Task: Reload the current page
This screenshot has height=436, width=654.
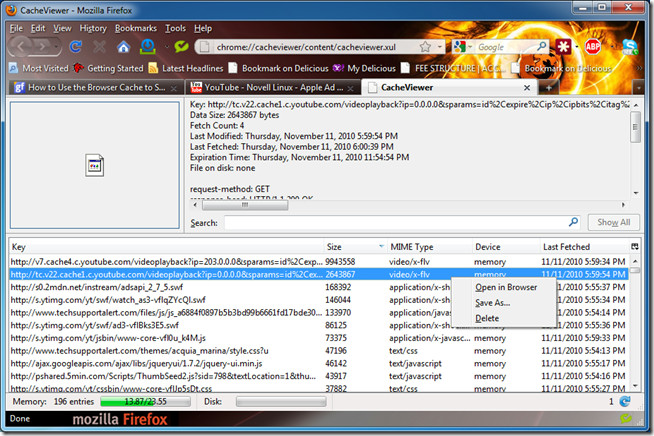Action: [x=75, y=47]
